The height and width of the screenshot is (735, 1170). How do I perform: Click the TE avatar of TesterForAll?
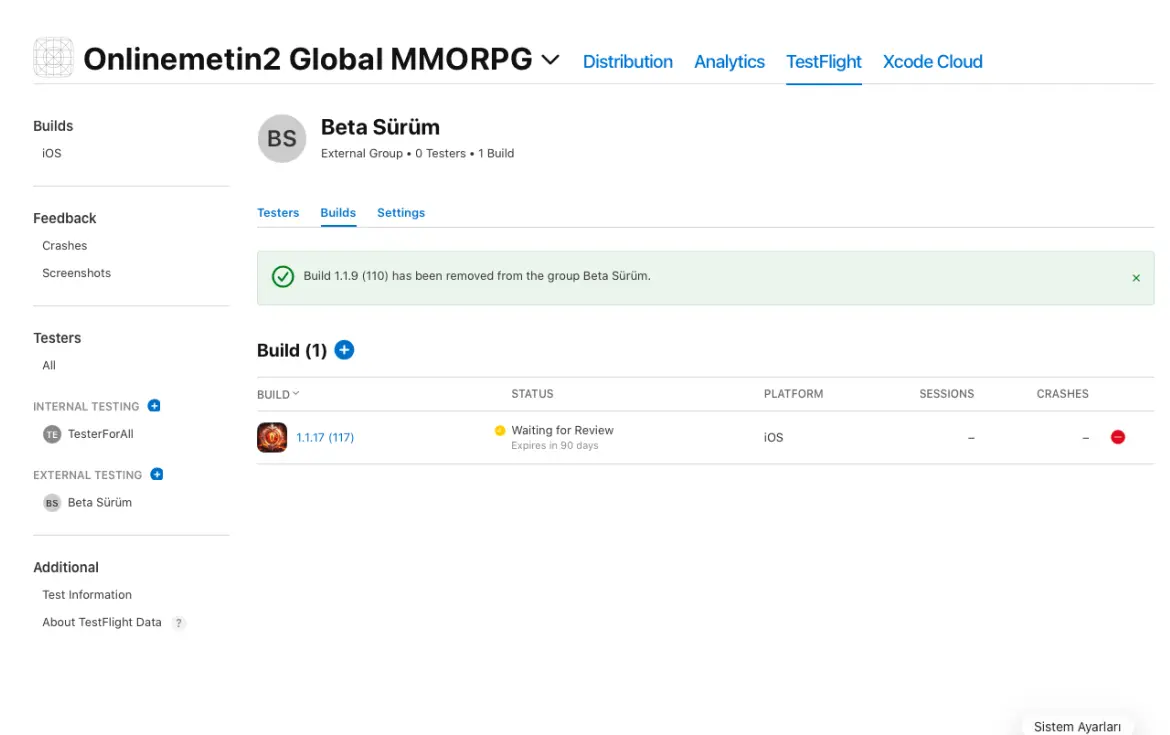51,434
